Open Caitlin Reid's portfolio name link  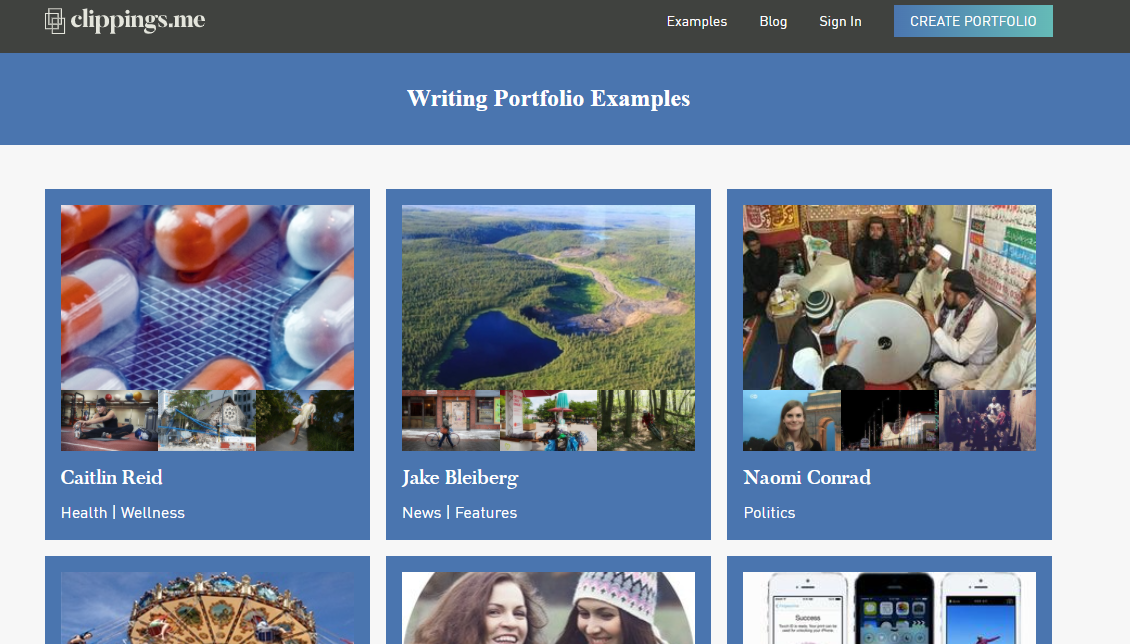coord(112,477)
